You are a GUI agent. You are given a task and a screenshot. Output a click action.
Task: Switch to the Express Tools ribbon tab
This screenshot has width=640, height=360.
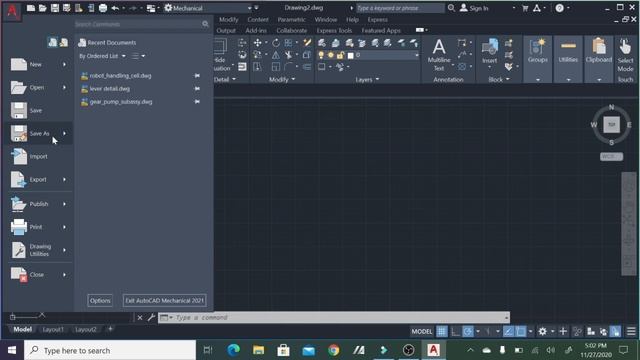(334, 31)
